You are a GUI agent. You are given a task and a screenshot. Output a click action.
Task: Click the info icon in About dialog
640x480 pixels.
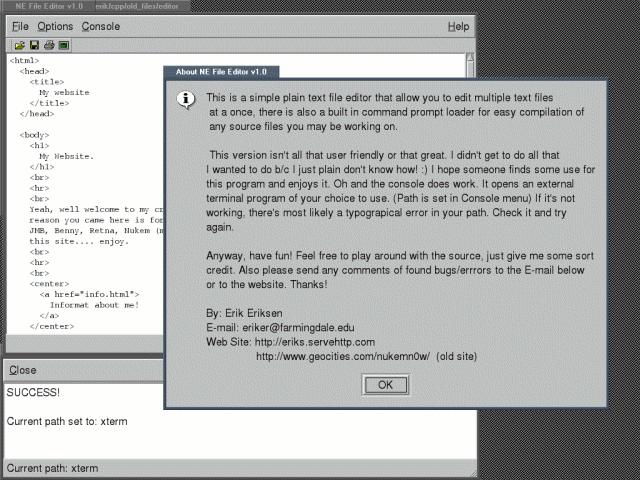pyautogui.click(x=184, y=98)
